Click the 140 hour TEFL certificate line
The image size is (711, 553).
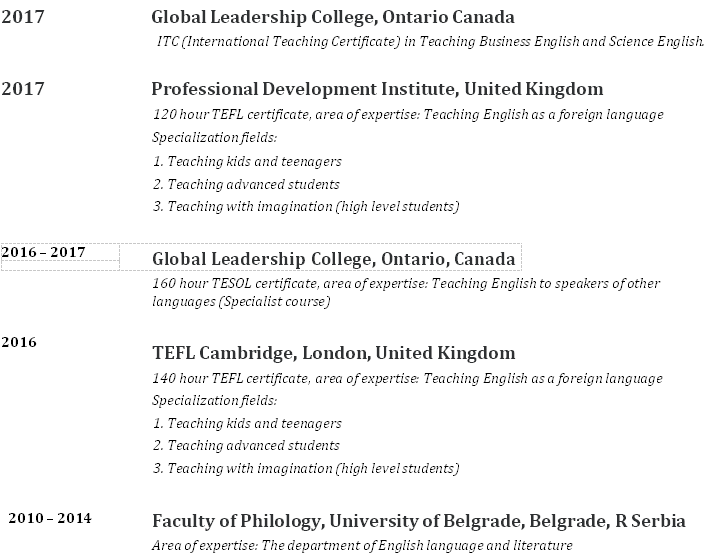[x=407, y=378]
